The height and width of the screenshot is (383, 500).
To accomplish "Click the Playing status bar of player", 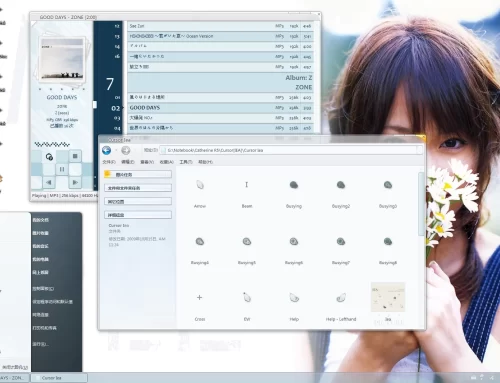I will click(x=65, y=196).
